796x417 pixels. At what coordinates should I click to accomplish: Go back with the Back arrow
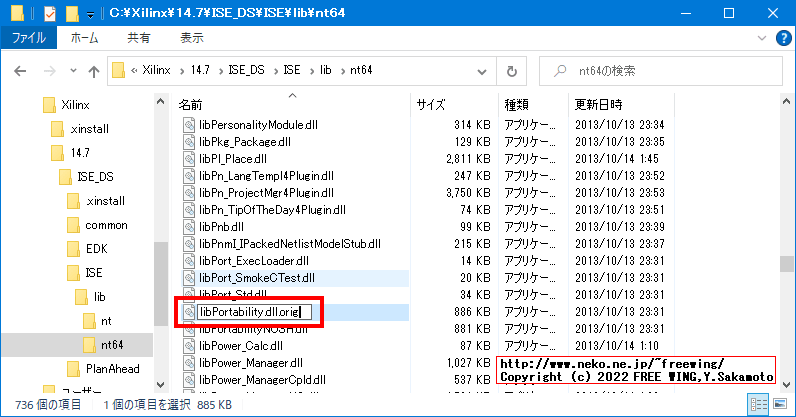click(20, 71)
